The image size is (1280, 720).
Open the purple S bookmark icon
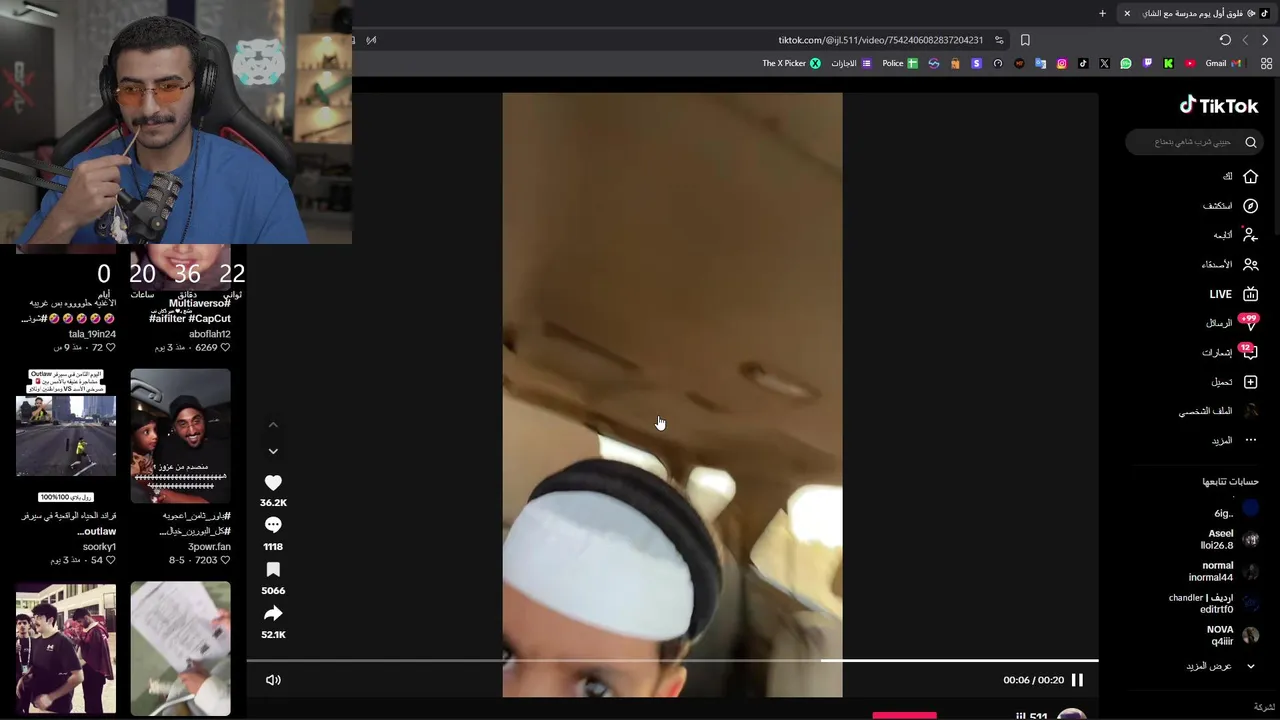pos(976,63)
